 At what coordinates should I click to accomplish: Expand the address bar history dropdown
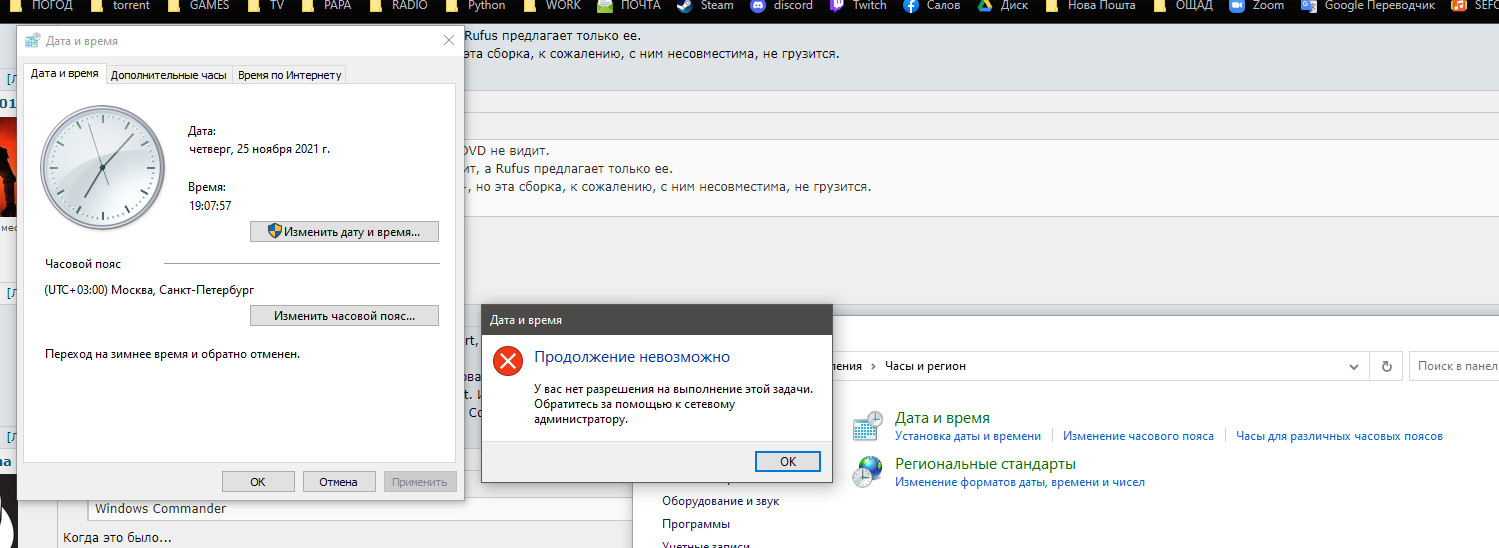pos(1357,366)
